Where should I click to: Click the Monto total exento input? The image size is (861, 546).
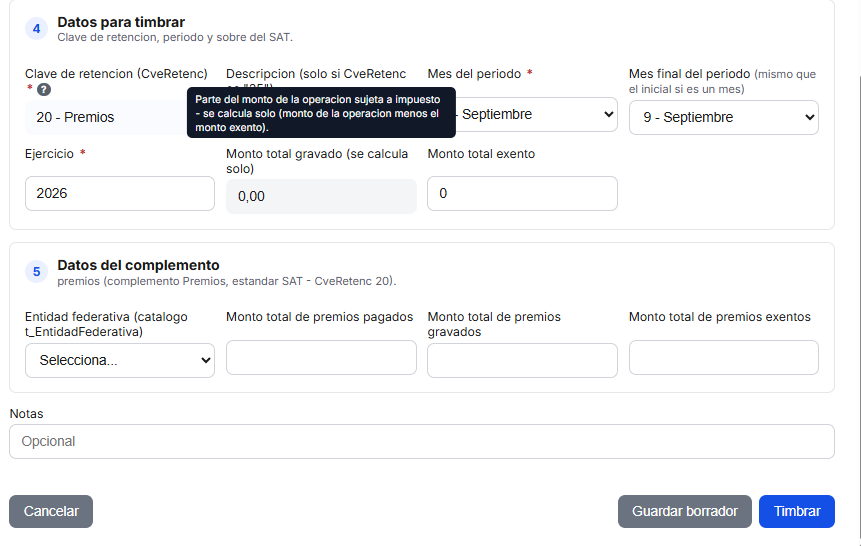(x=522, y=193)
